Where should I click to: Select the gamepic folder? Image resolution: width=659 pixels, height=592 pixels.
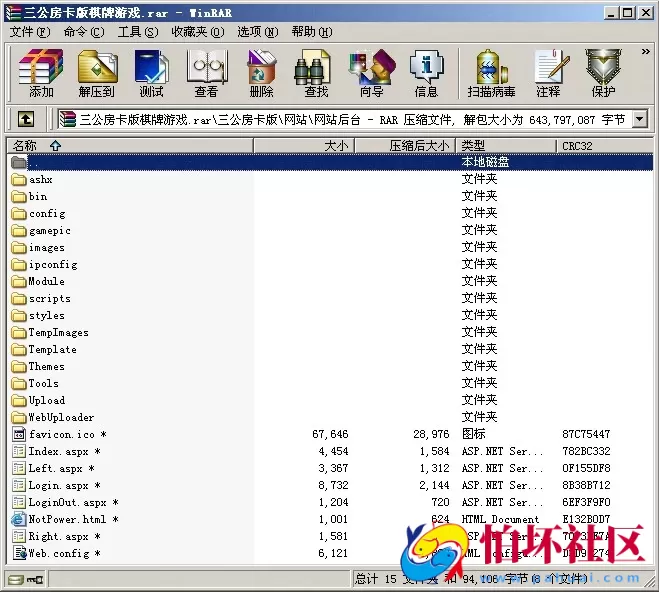coord(41,230)
